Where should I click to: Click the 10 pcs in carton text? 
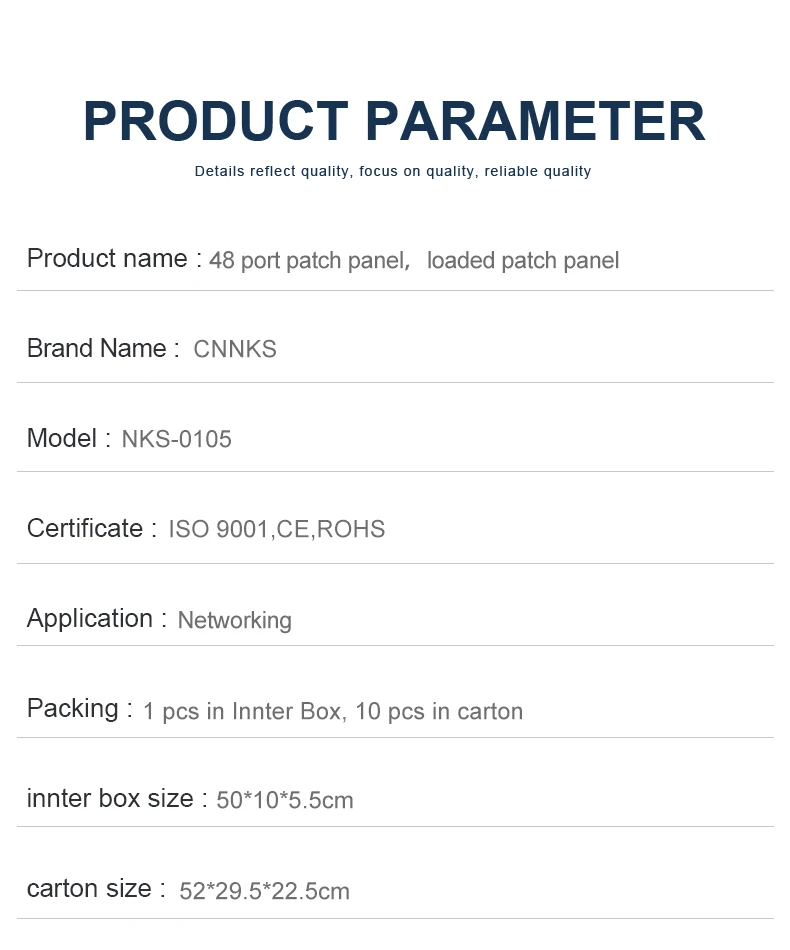coord(439,711)
